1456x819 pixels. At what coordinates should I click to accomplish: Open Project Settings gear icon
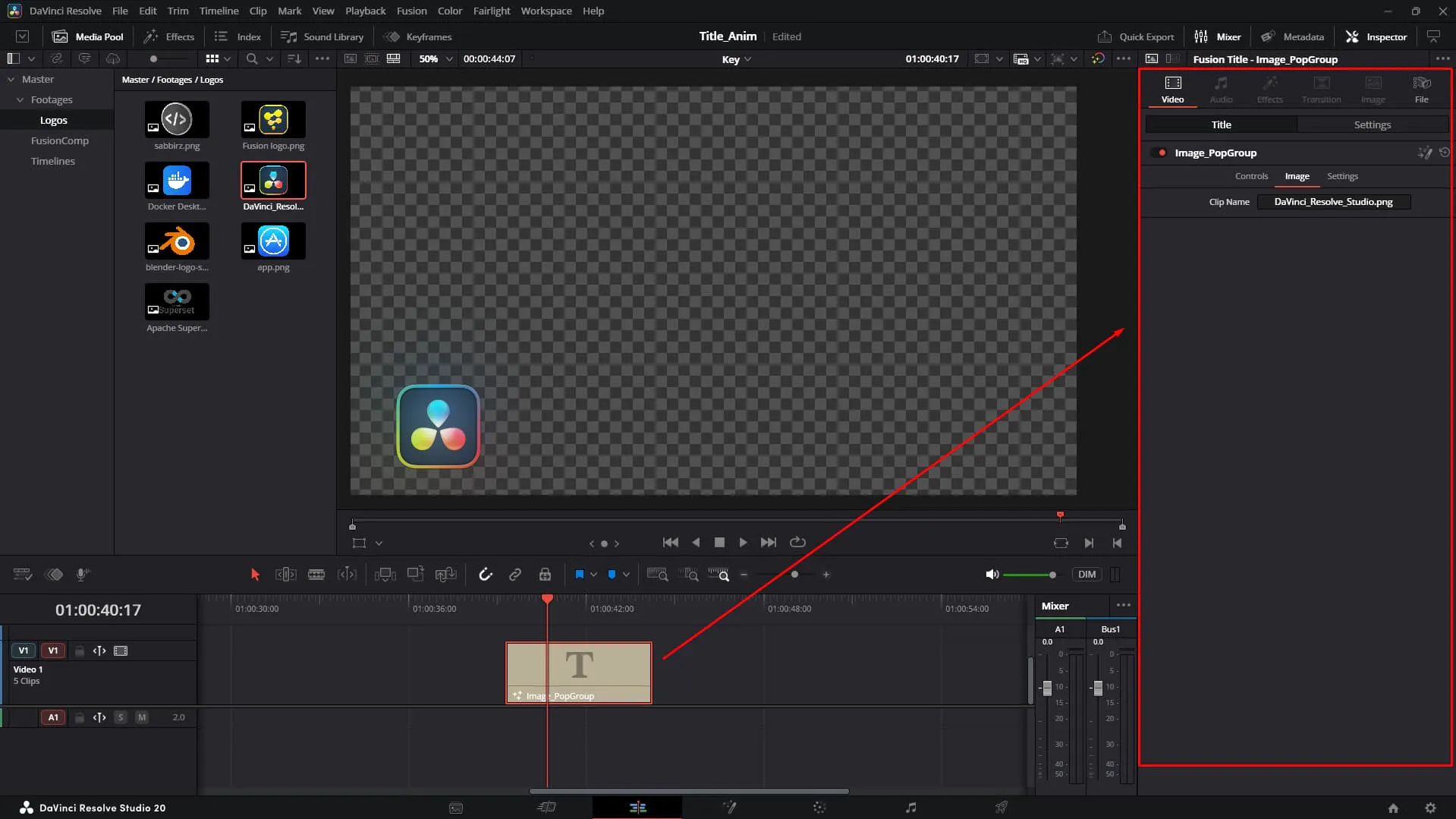coord(1430,808)
